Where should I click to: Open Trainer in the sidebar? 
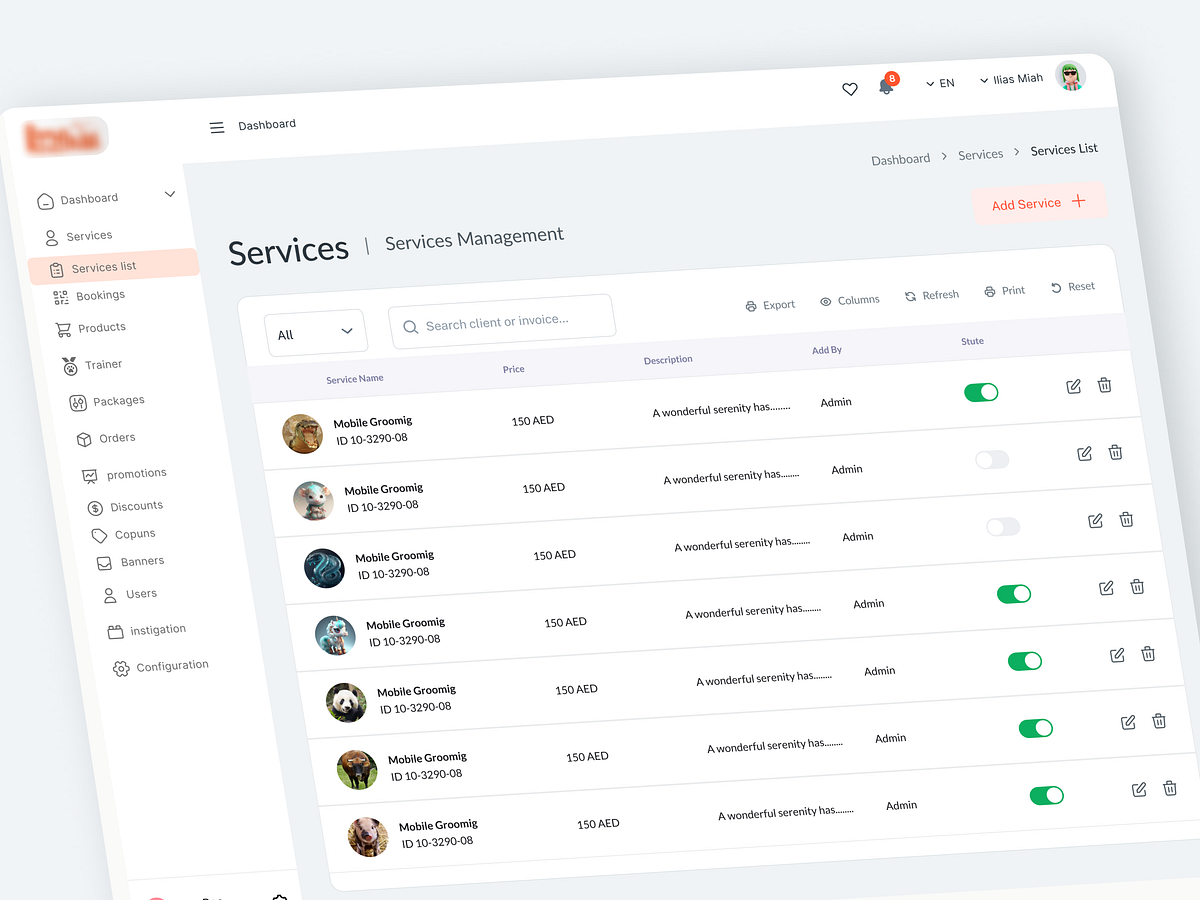click(92, 365)
